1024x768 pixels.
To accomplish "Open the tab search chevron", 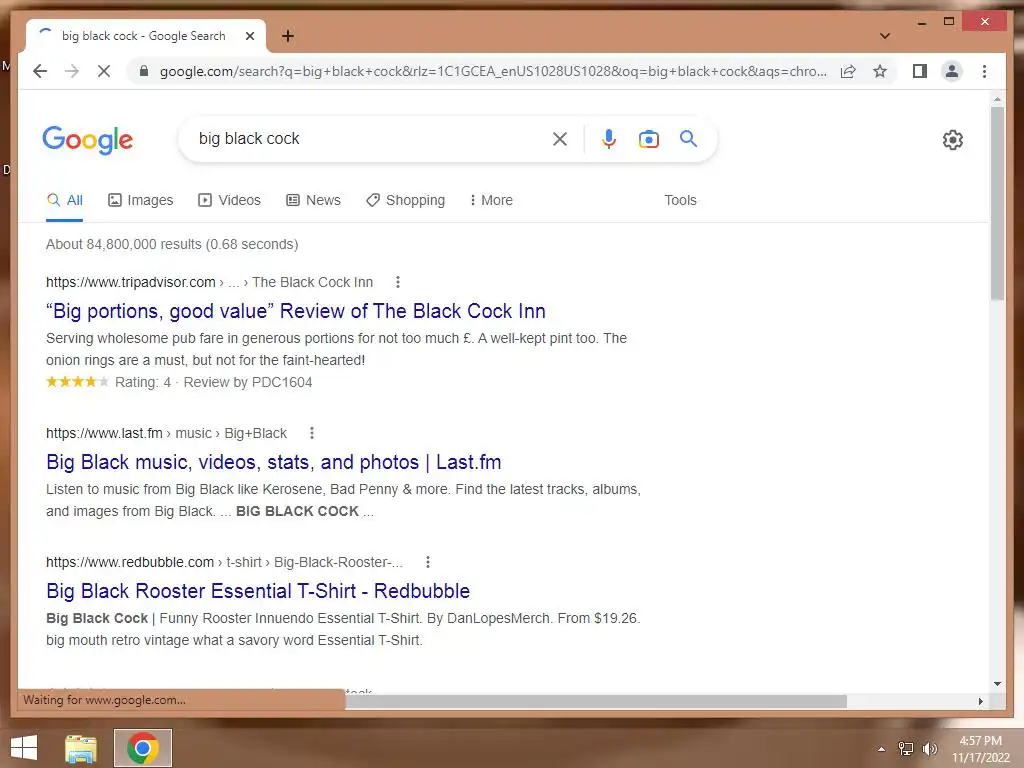I will [x=885, y=36].
